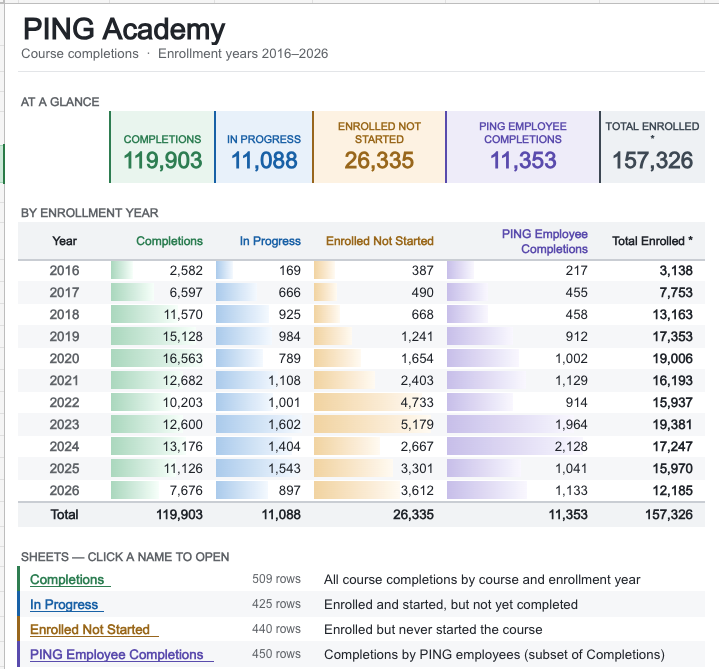Click the 2019 year cell
This screenshot has width=719, height=669.
(64, 337)
